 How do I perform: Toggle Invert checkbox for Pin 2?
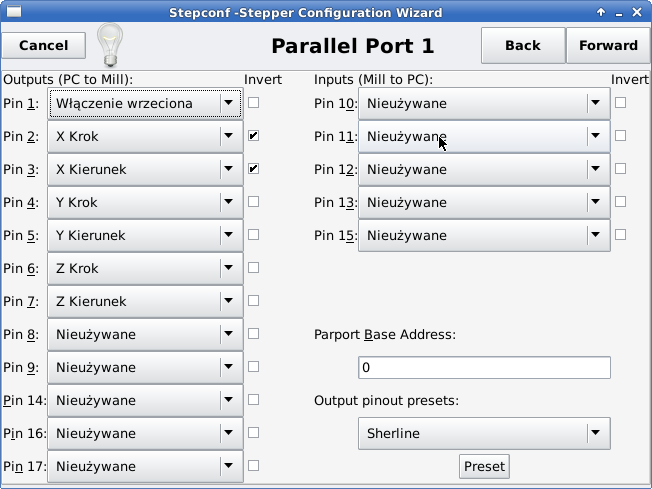tap(253, 136)
